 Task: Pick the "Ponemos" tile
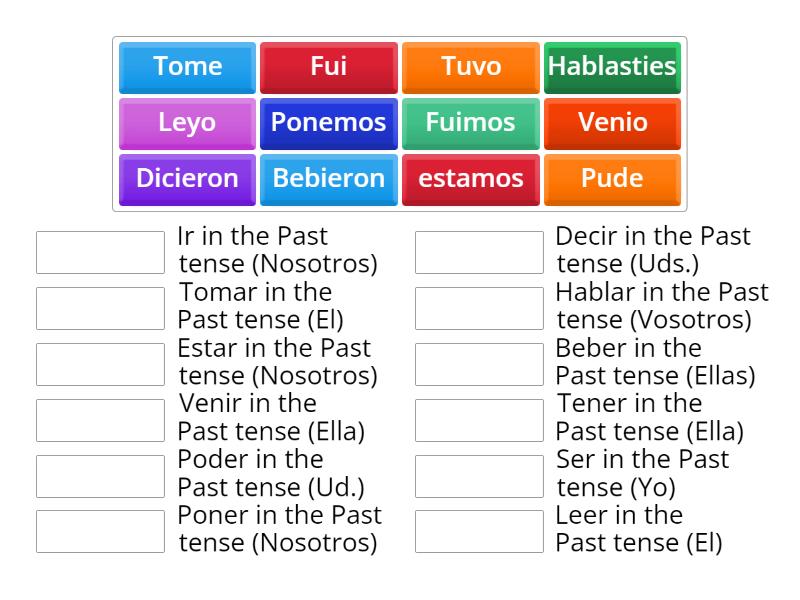coord(328,123)
